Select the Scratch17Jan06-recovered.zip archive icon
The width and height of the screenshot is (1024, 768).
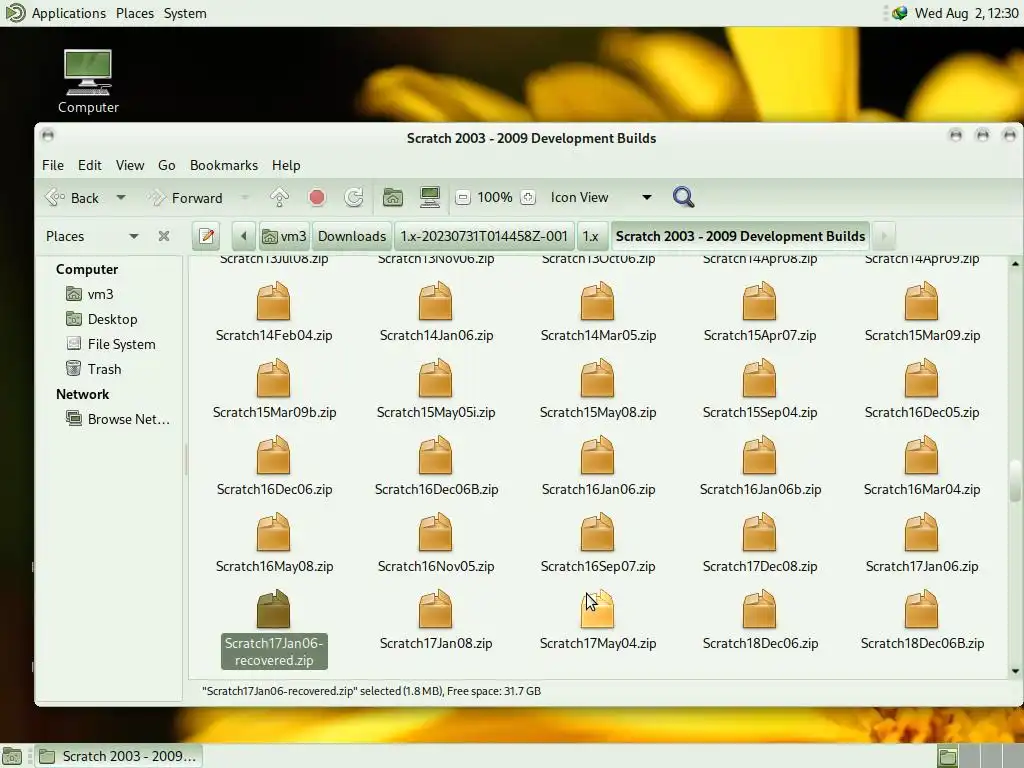click(x=274, y=609)
